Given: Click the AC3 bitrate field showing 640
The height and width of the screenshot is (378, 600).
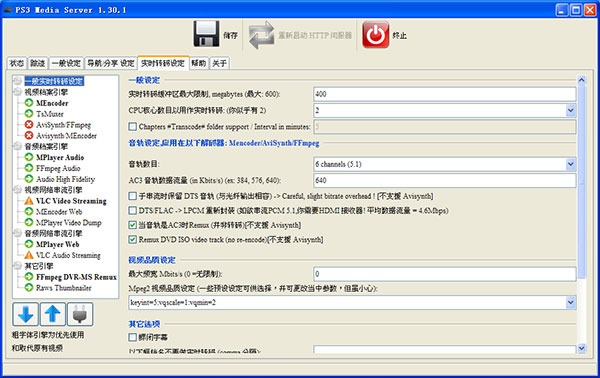Looking at the screenshot, I should pos(445,181).
